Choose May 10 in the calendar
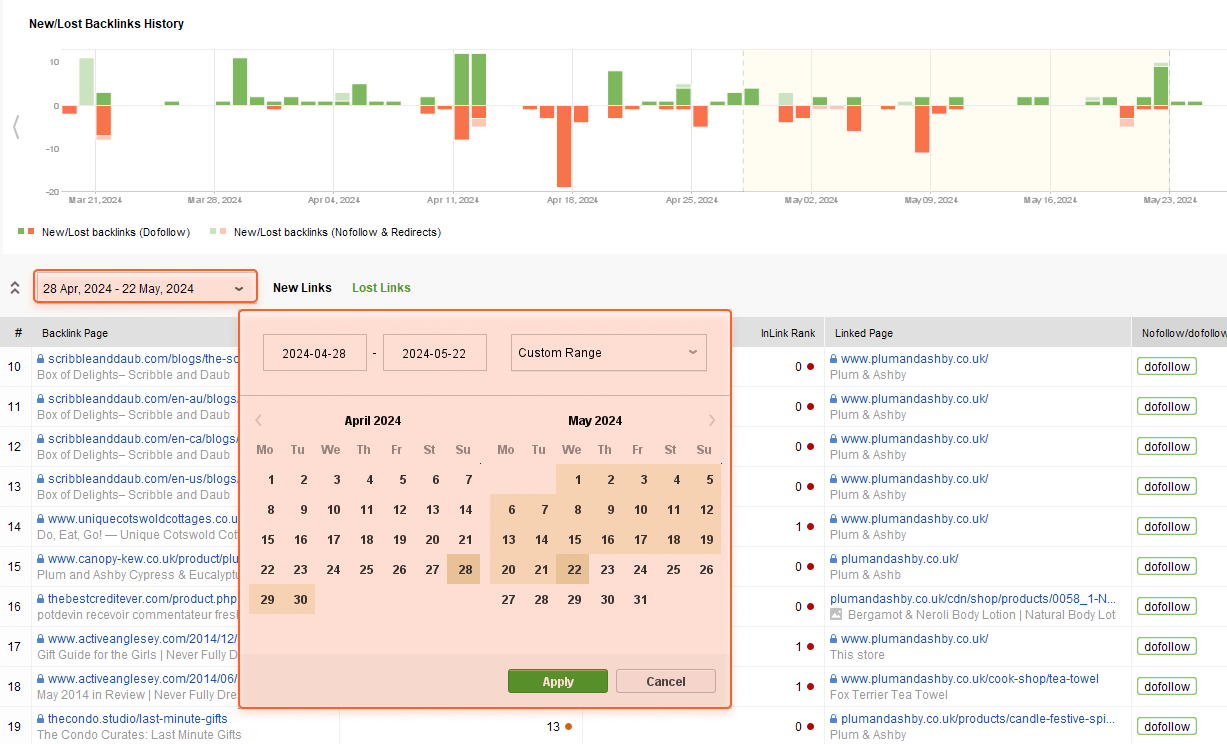The width and height of the screenshot is (1227, 744). point(640,509)
